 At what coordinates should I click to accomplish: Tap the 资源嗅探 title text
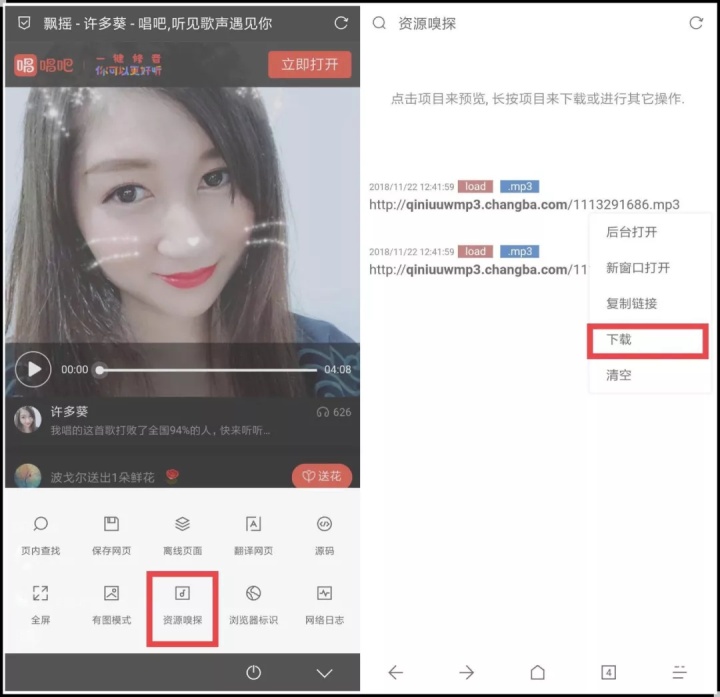[x=427, y=23]
